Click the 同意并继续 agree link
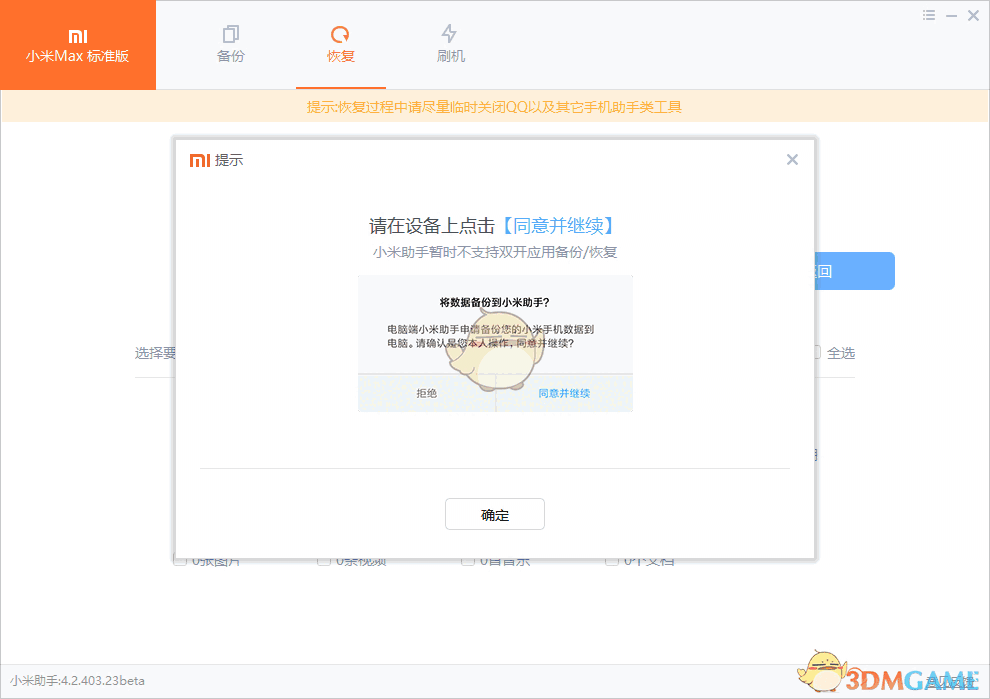Image resolution: width=990 pixels, height=699 pixels. 563,393
